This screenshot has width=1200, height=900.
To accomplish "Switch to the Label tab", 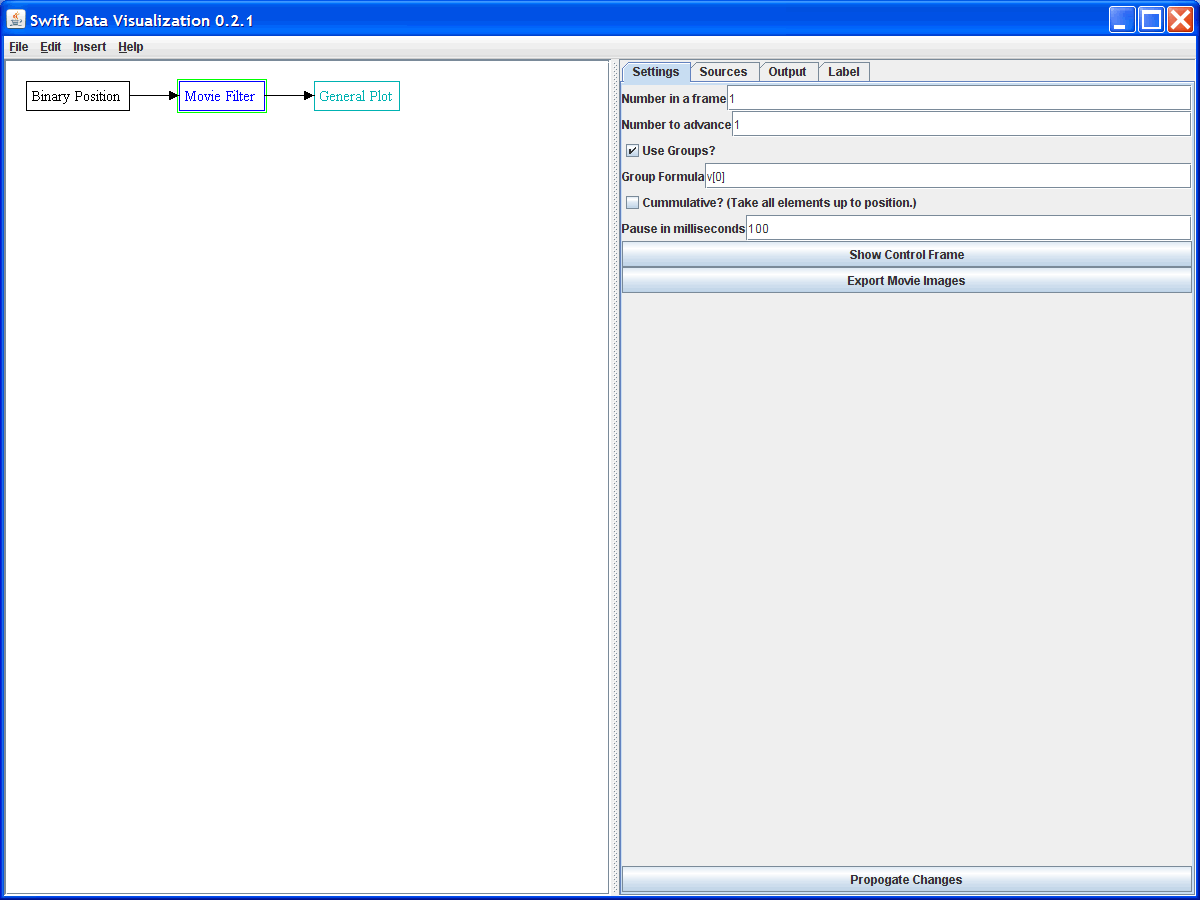I will click(x=844, y=72).
